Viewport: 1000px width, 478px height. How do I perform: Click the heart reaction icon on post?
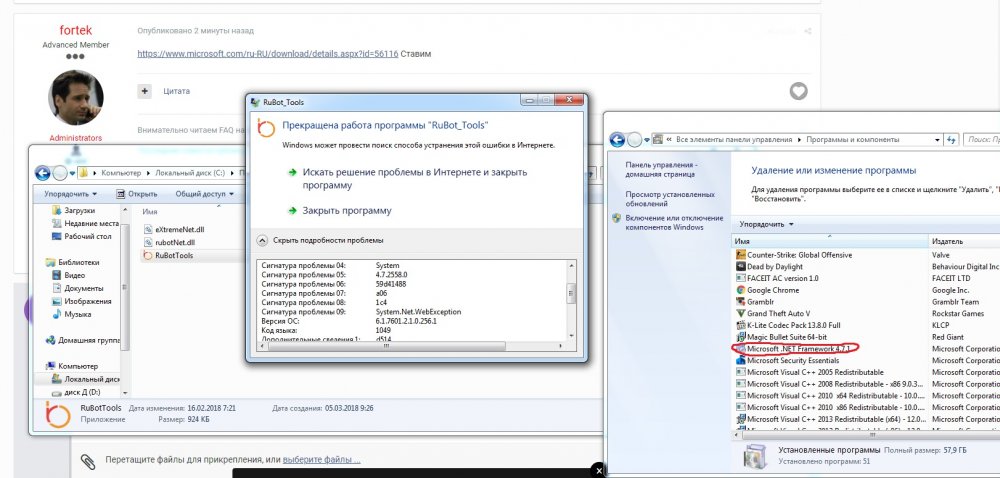(x=798, y=91)
